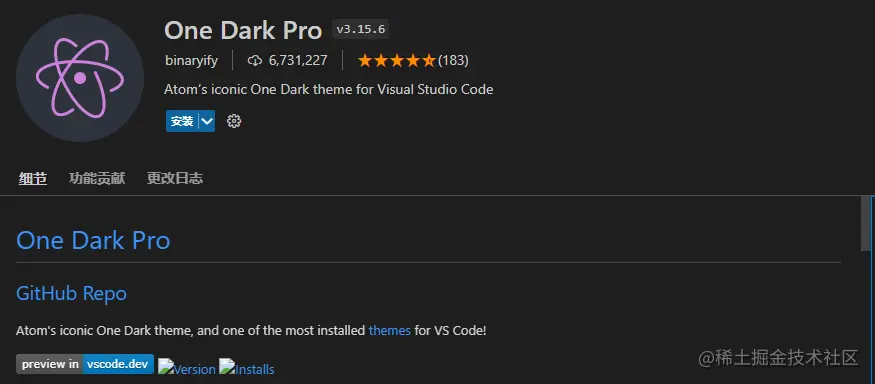Click the v3.15.6 version badge
Viewport: 875px width, 384px height.
[x=360, y=30]
